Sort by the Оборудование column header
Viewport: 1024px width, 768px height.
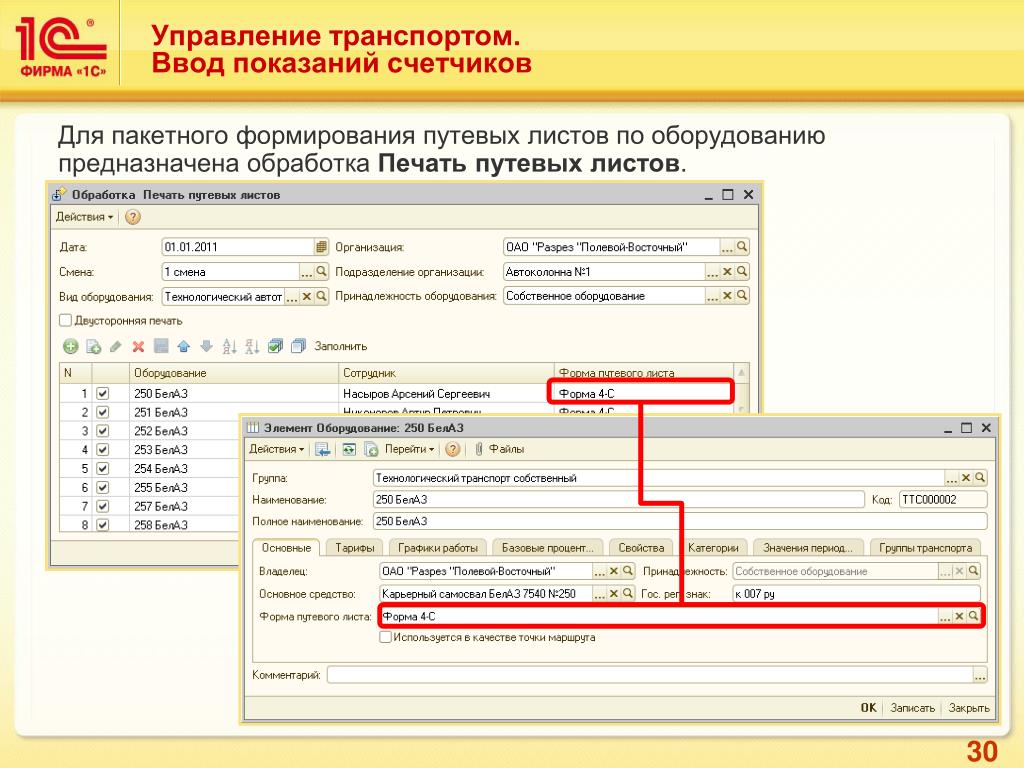coord(233,373)
